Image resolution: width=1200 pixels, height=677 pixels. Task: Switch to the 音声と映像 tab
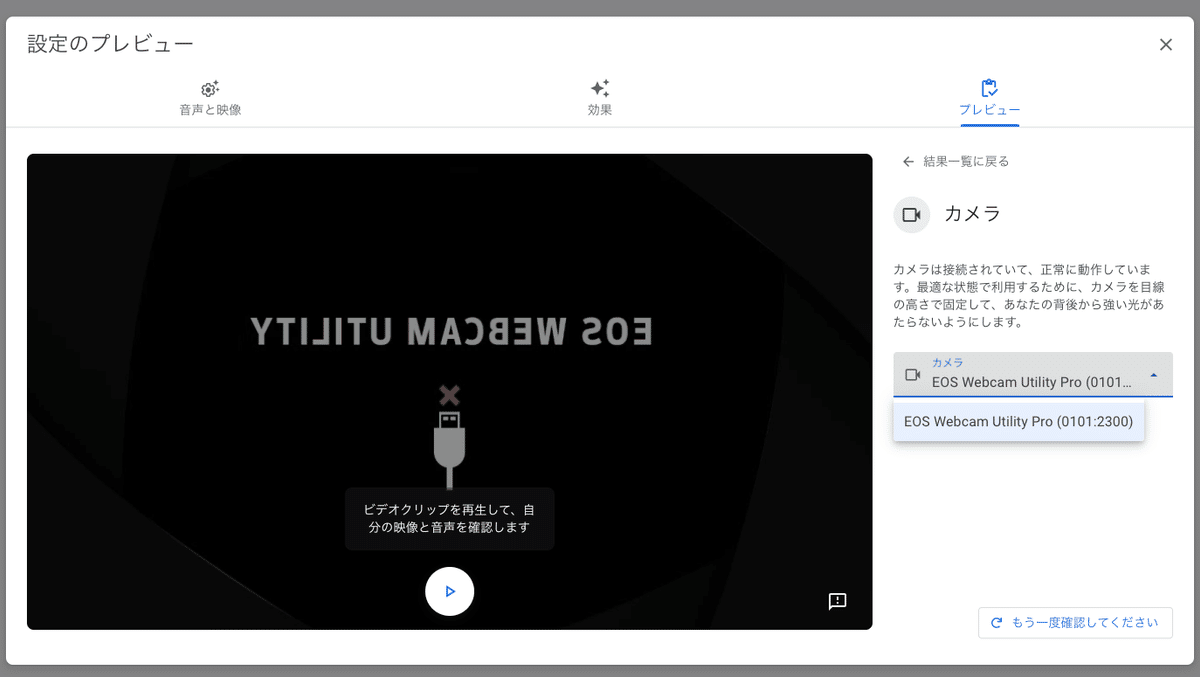tap(210, 99)
